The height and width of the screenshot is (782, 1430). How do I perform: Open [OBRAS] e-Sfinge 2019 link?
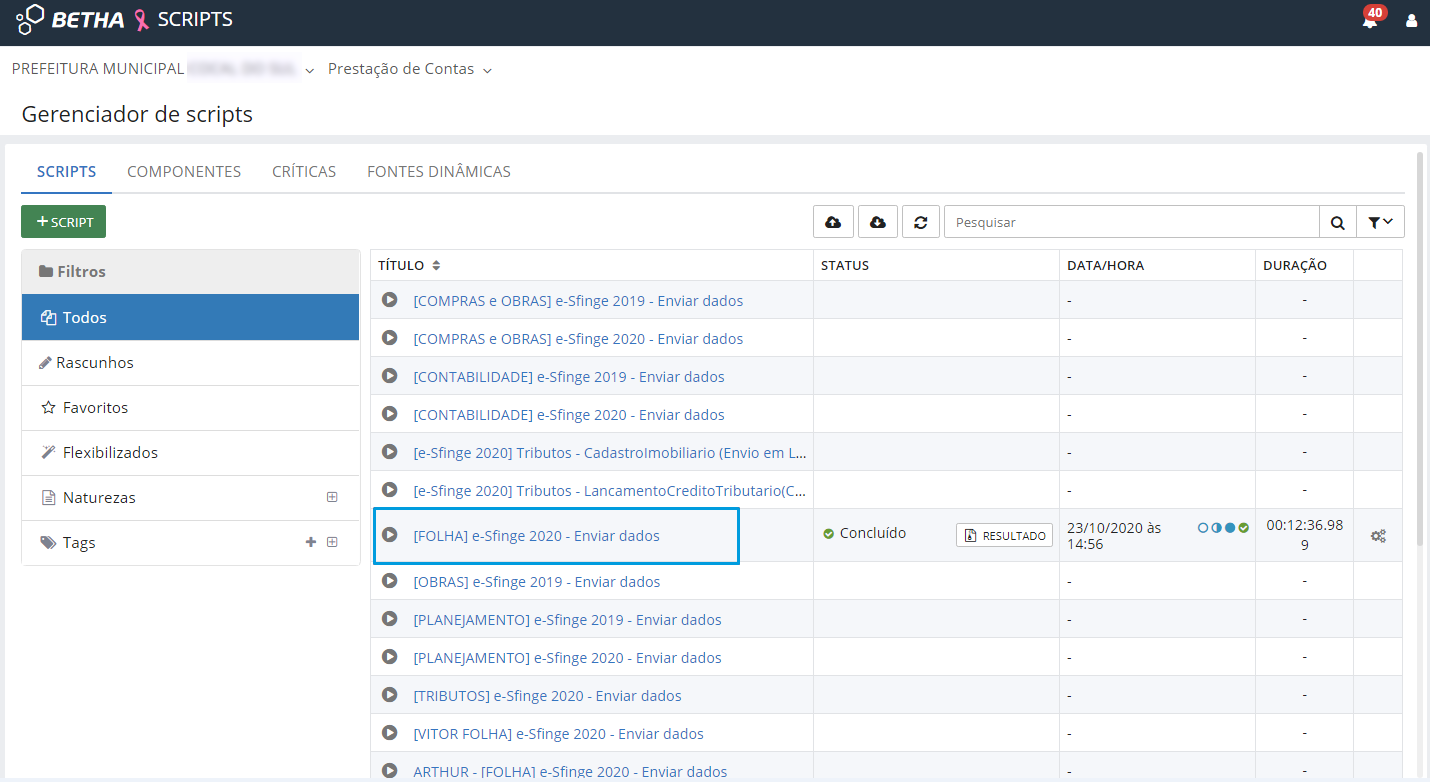[536, 581]
